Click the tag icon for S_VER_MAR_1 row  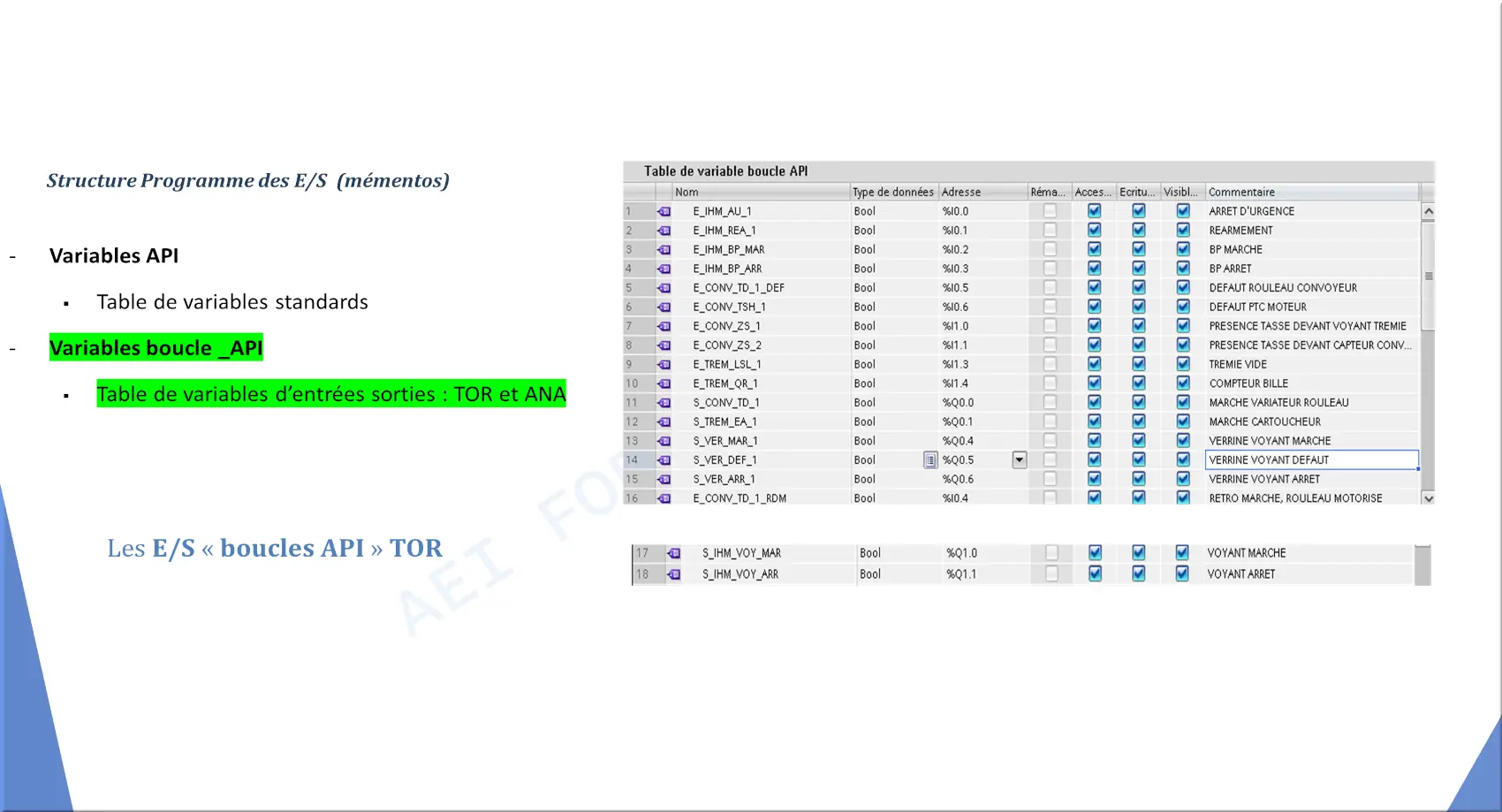[x=664, y=441]
